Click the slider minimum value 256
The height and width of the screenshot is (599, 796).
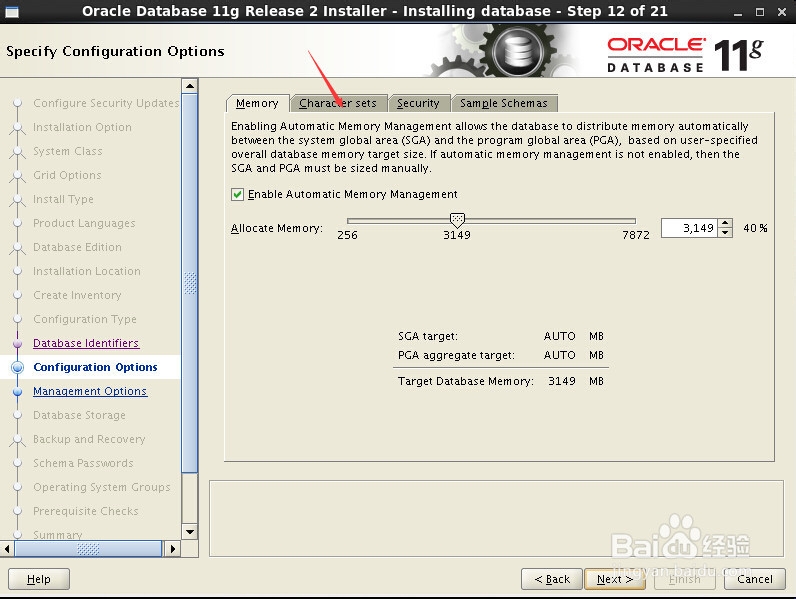[x=347, y=235]
